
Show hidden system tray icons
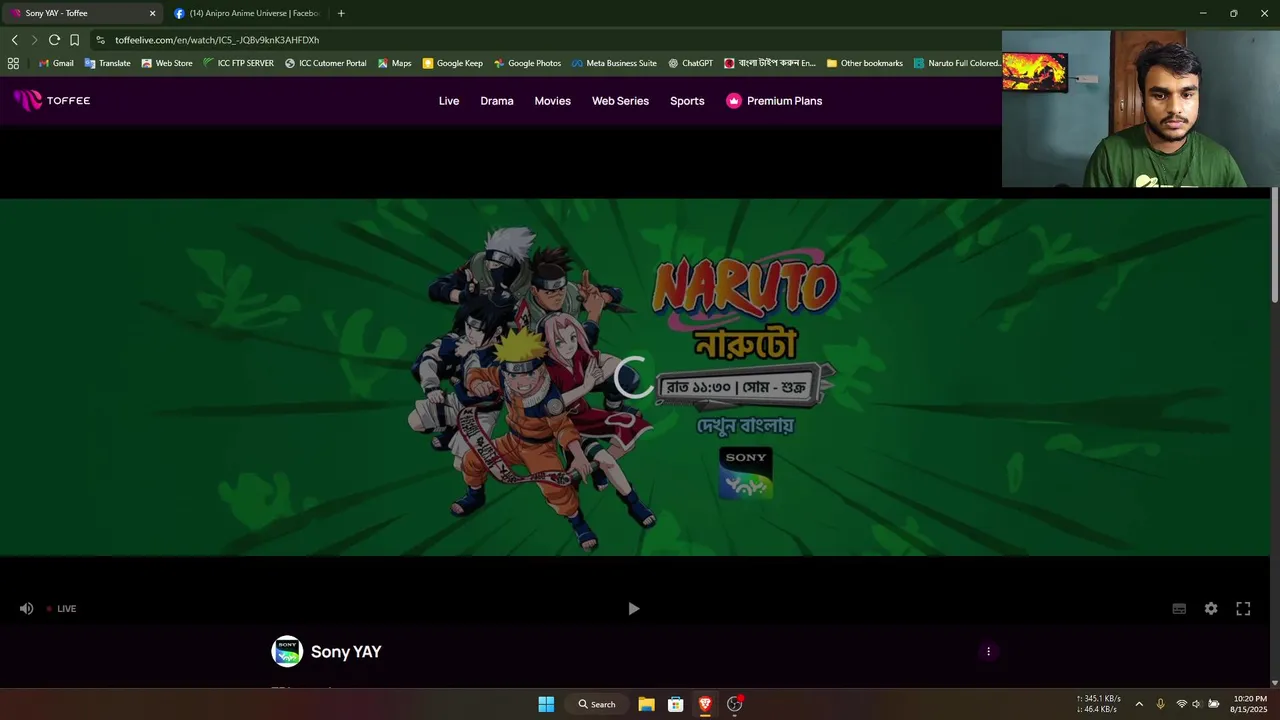tap(1139, 704)
